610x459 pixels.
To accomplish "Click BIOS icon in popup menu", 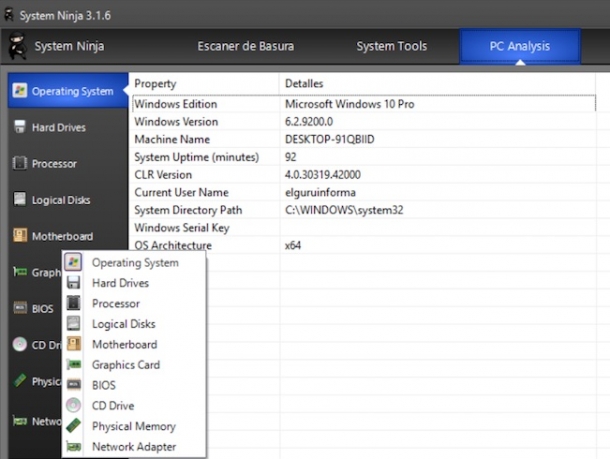I will [74, 385].
